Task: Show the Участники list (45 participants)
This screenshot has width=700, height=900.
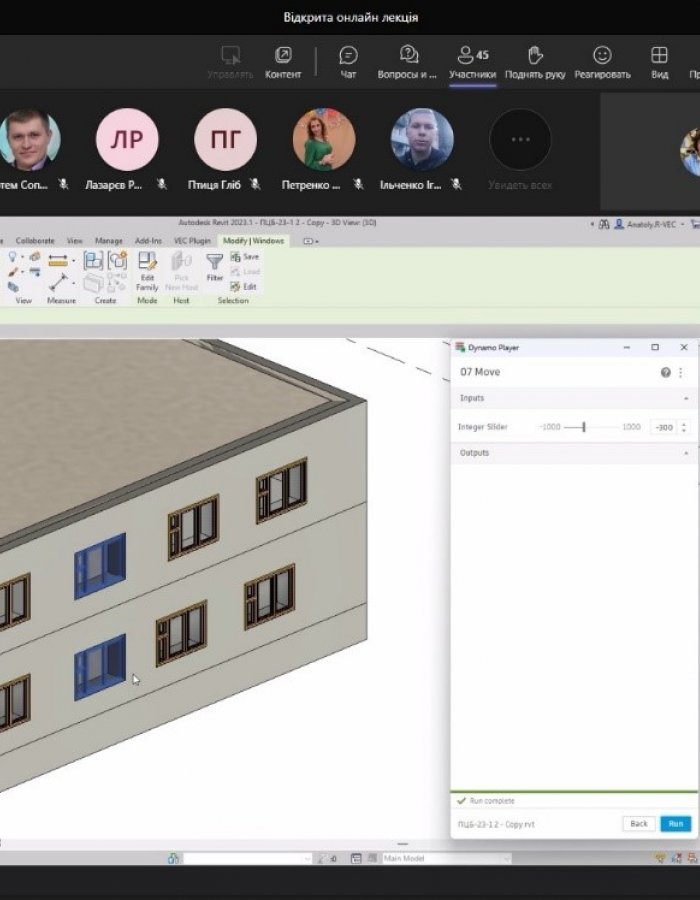Action: (472, 62)
